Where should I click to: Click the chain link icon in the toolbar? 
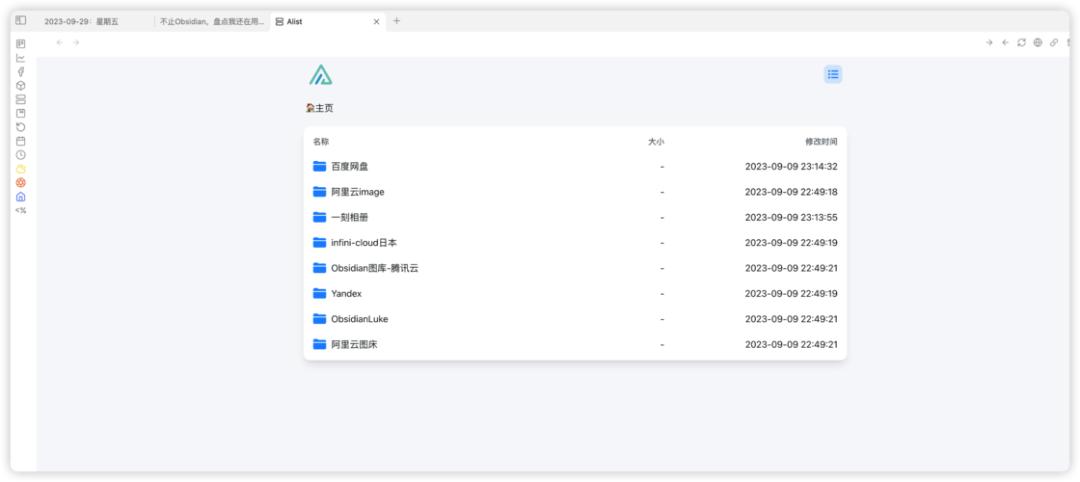[1054, 43]
